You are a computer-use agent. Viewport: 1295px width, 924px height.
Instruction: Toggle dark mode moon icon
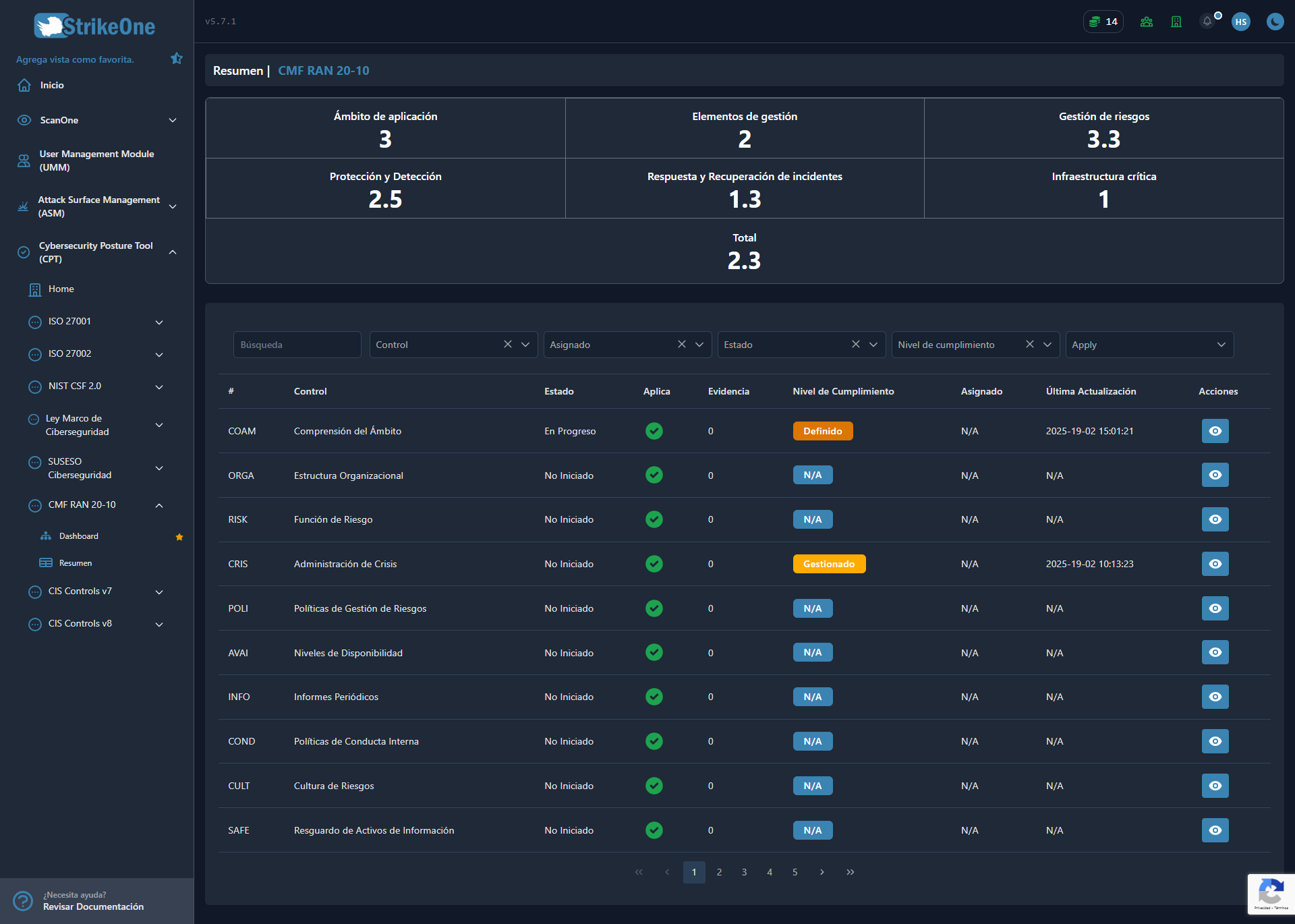pyautogui.click(x=1275, y=22)
